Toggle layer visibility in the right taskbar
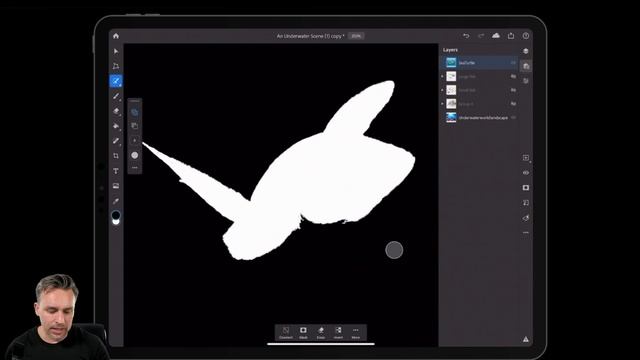The image size is (640, 360). (x=526, y=173)
